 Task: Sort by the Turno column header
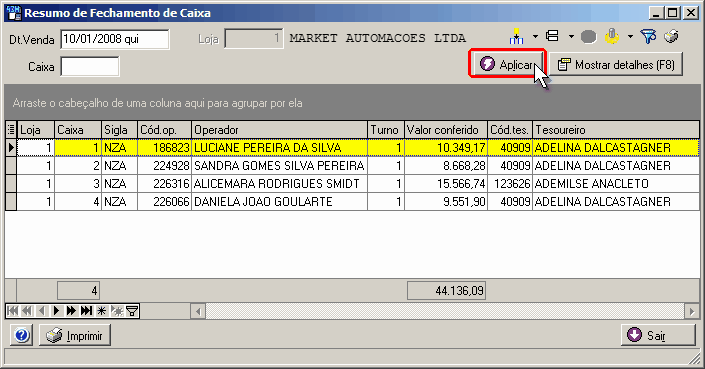tap(386, 130)
